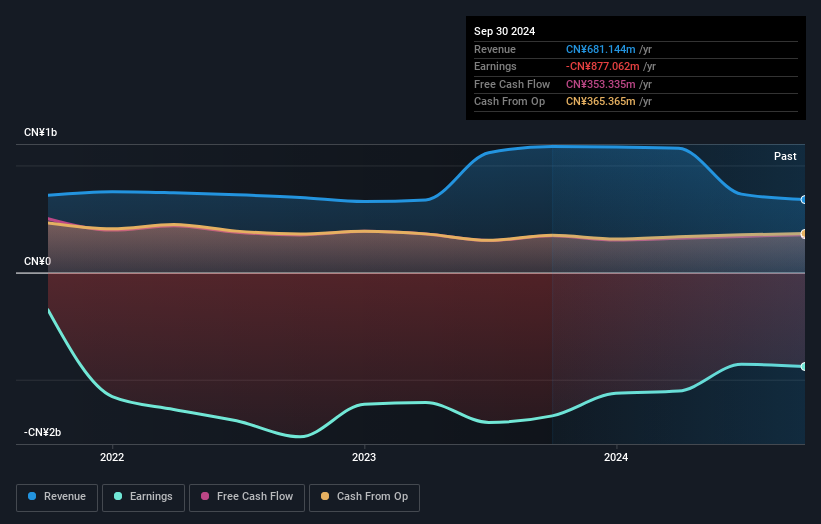Click the Sep 30 2024 tooltip date
This screenshot has height=524, width=821.
click(504, 31)
